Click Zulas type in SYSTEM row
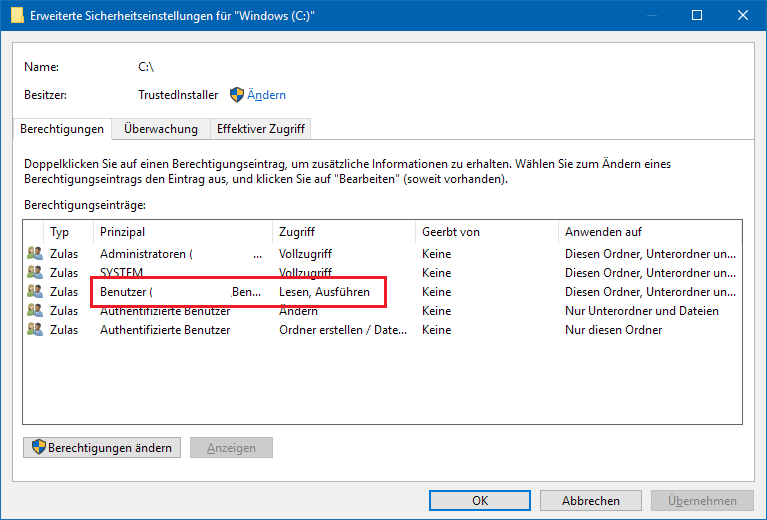The width and height of the screenshot is (767, 520). [64, 272]
